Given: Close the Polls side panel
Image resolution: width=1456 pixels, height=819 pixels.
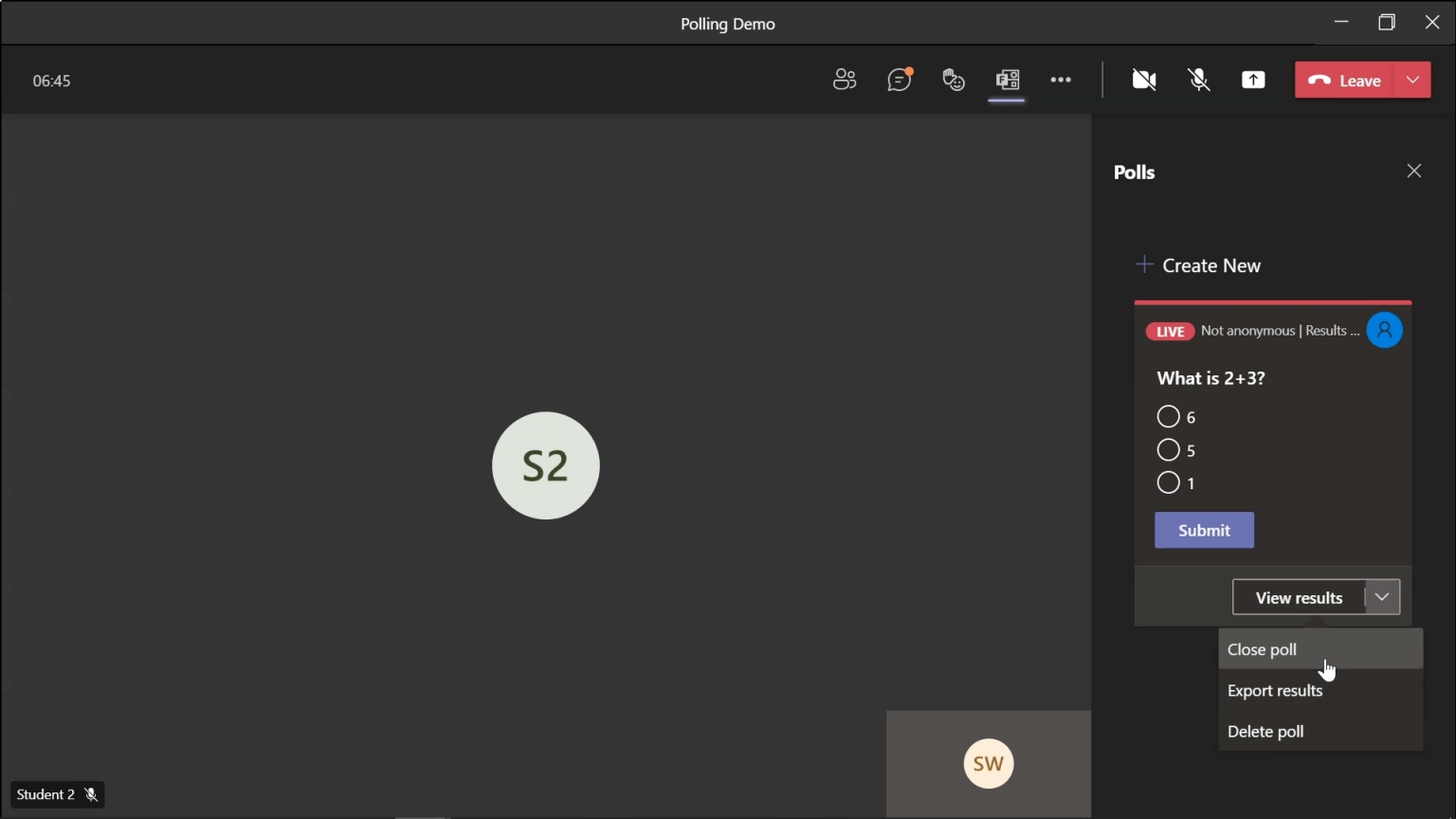Looking at the screenshot, I should 1413,171.
